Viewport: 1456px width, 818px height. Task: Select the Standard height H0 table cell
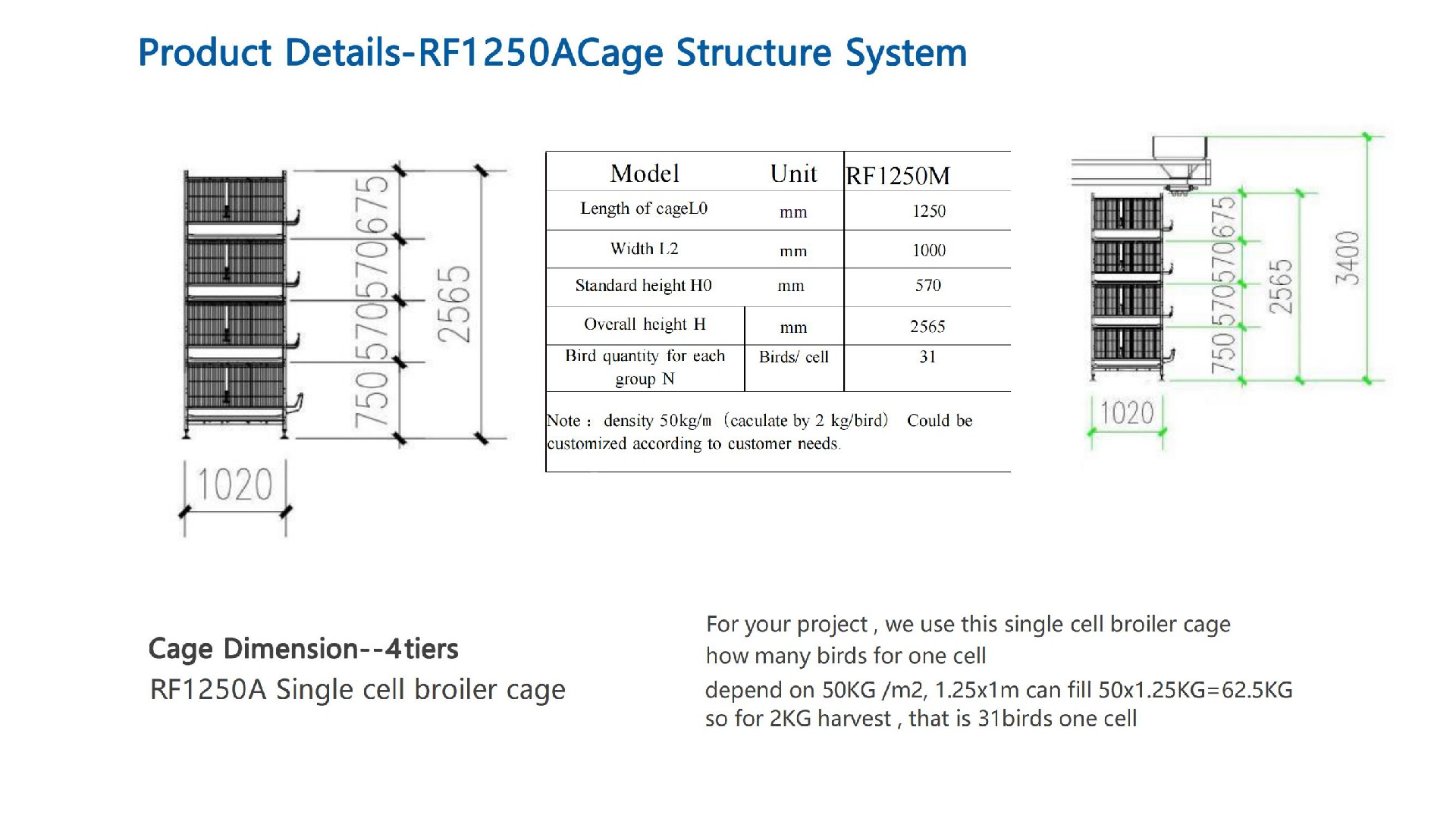(643, 286)
